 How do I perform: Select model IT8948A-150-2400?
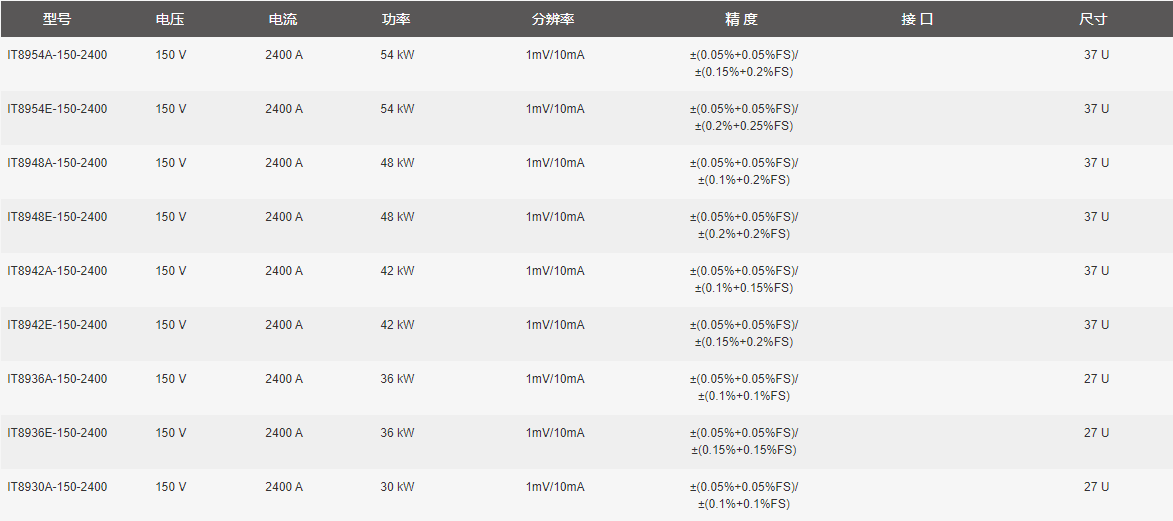pos(58,162)
